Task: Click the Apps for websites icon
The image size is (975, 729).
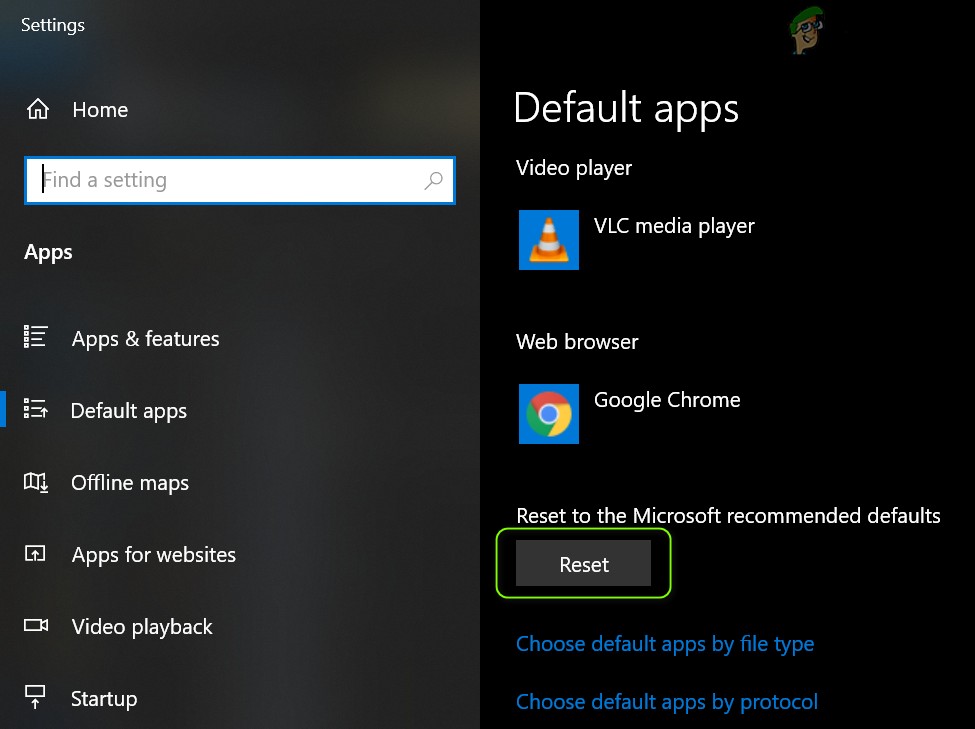Action: [35, 554]
